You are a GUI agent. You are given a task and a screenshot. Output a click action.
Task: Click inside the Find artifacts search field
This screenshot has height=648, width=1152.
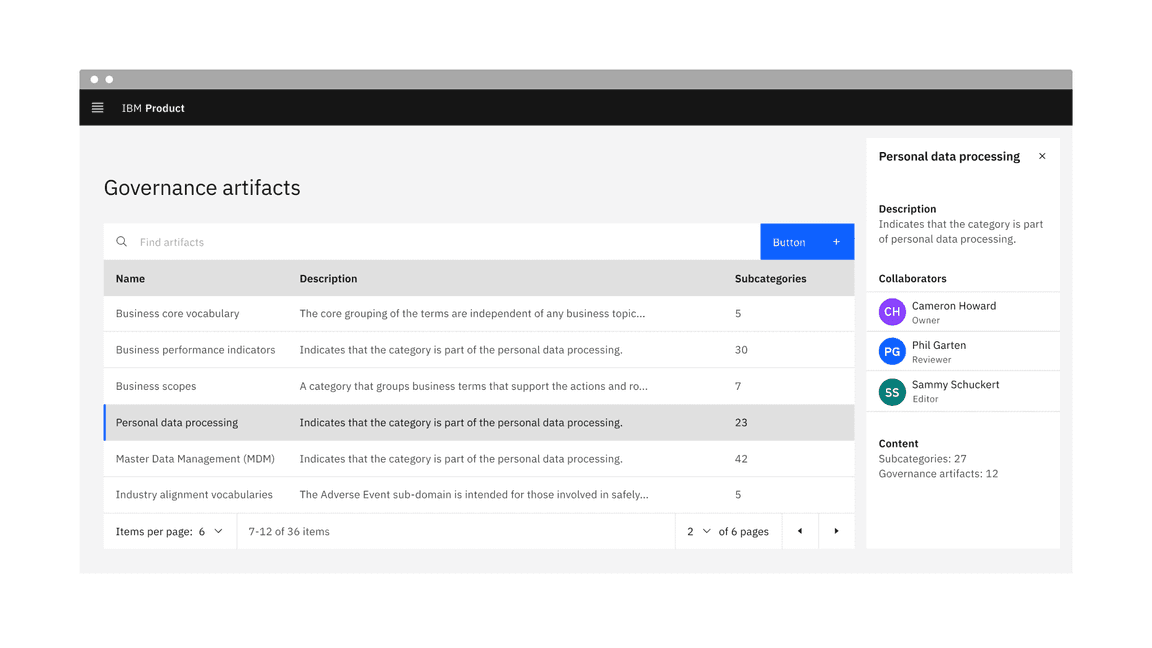click(300, 241)
